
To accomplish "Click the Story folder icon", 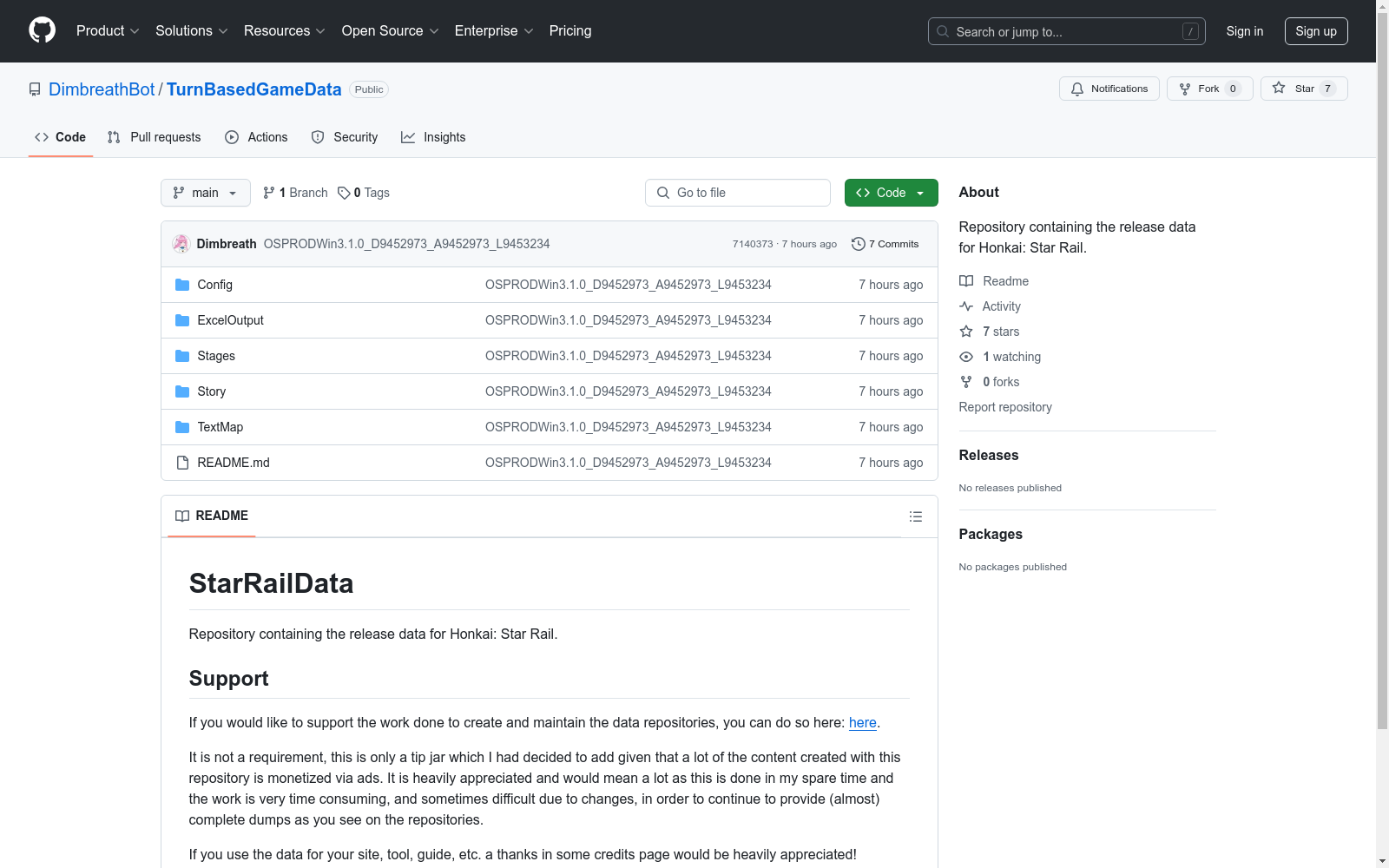I will [x=182, y=391].
